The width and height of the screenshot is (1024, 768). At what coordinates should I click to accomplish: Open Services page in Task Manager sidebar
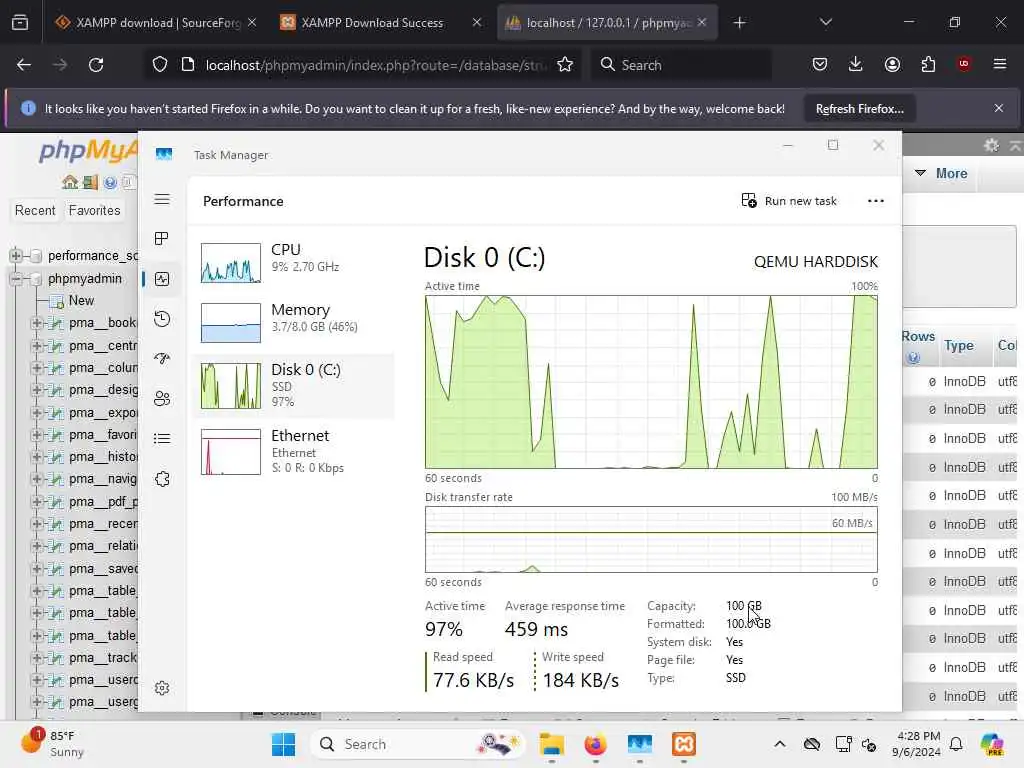point(162,479)
